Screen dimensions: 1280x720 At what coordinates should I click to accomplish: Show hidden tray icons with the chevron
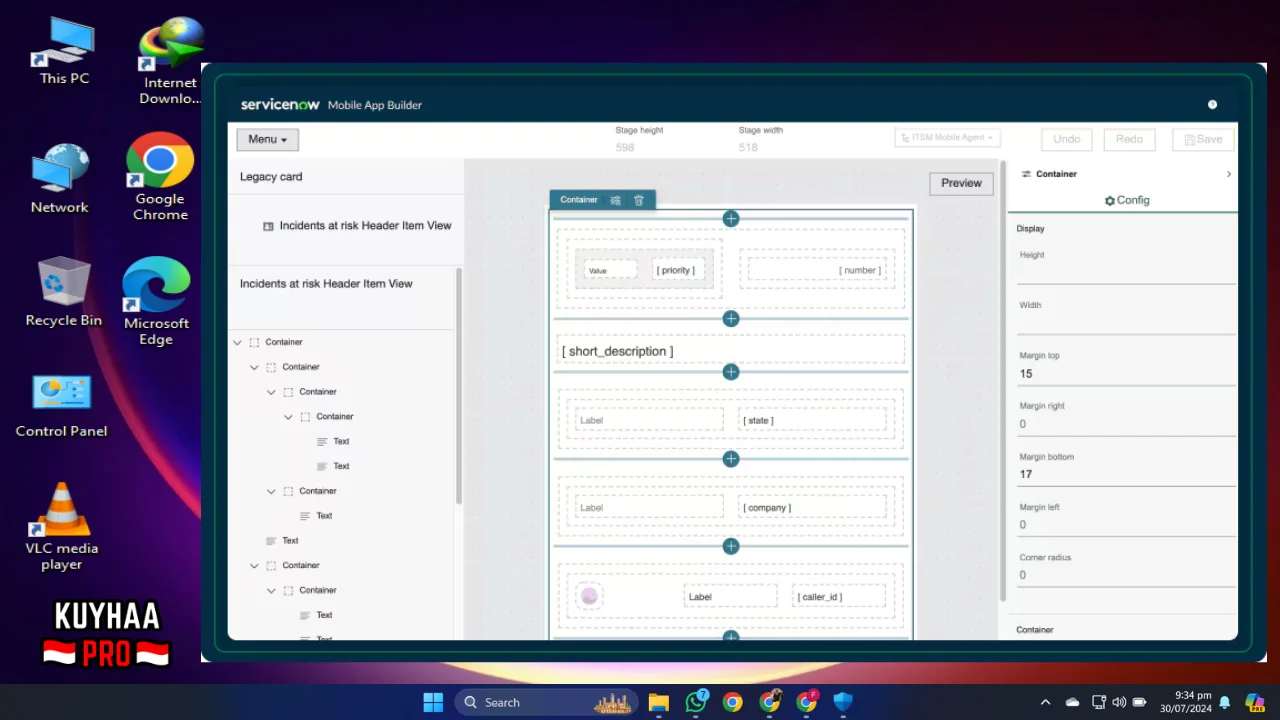tap(1046, 702)
